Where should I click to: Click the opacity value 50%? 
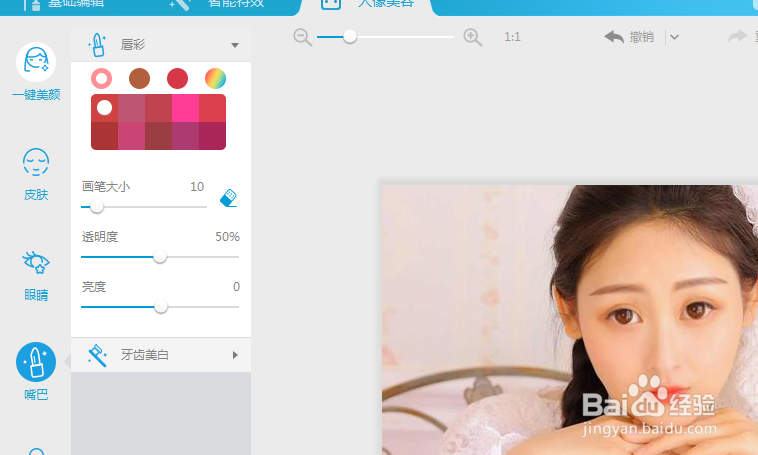[x=227, y=237]
